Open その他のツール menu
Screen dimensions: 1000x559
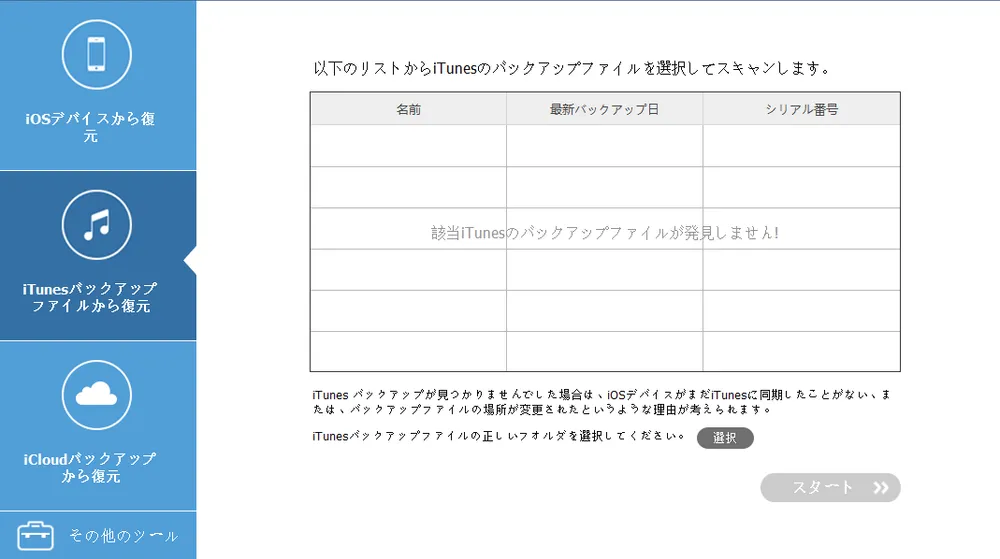[98, 535]
